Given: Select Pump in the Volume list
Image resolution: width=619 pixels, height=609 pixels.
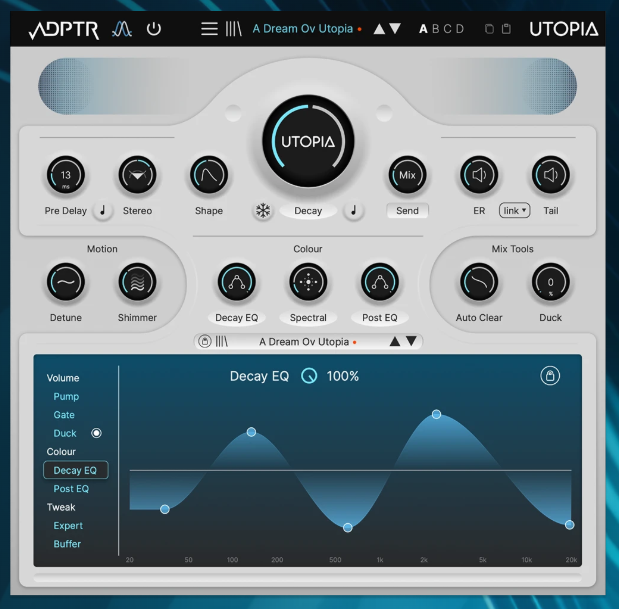Looking at the screenshot, I should pos(66,397).
